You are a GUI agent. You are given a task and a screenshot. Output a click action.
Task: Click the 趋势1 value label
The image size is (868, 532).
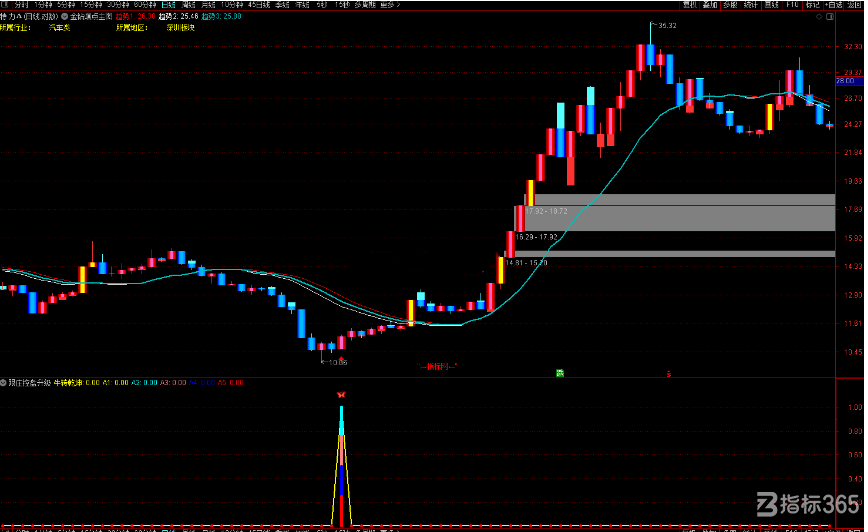pyautogui.click(x=135, y=17)
